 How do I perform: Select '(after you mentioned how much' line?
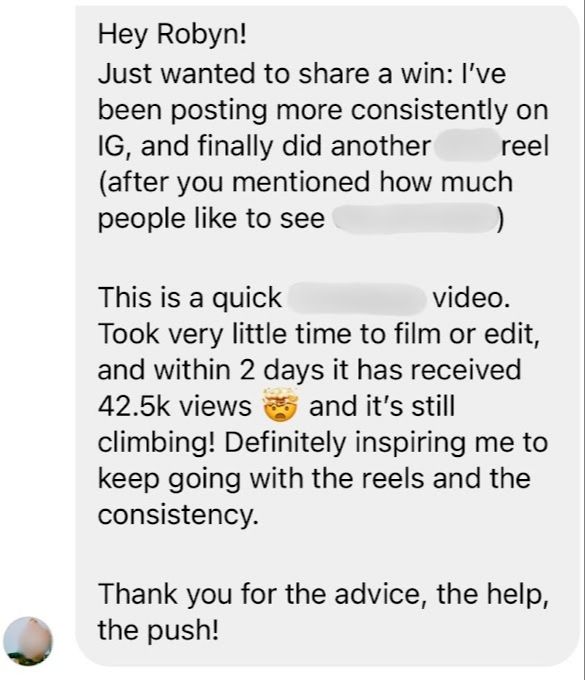pos(305,182)
